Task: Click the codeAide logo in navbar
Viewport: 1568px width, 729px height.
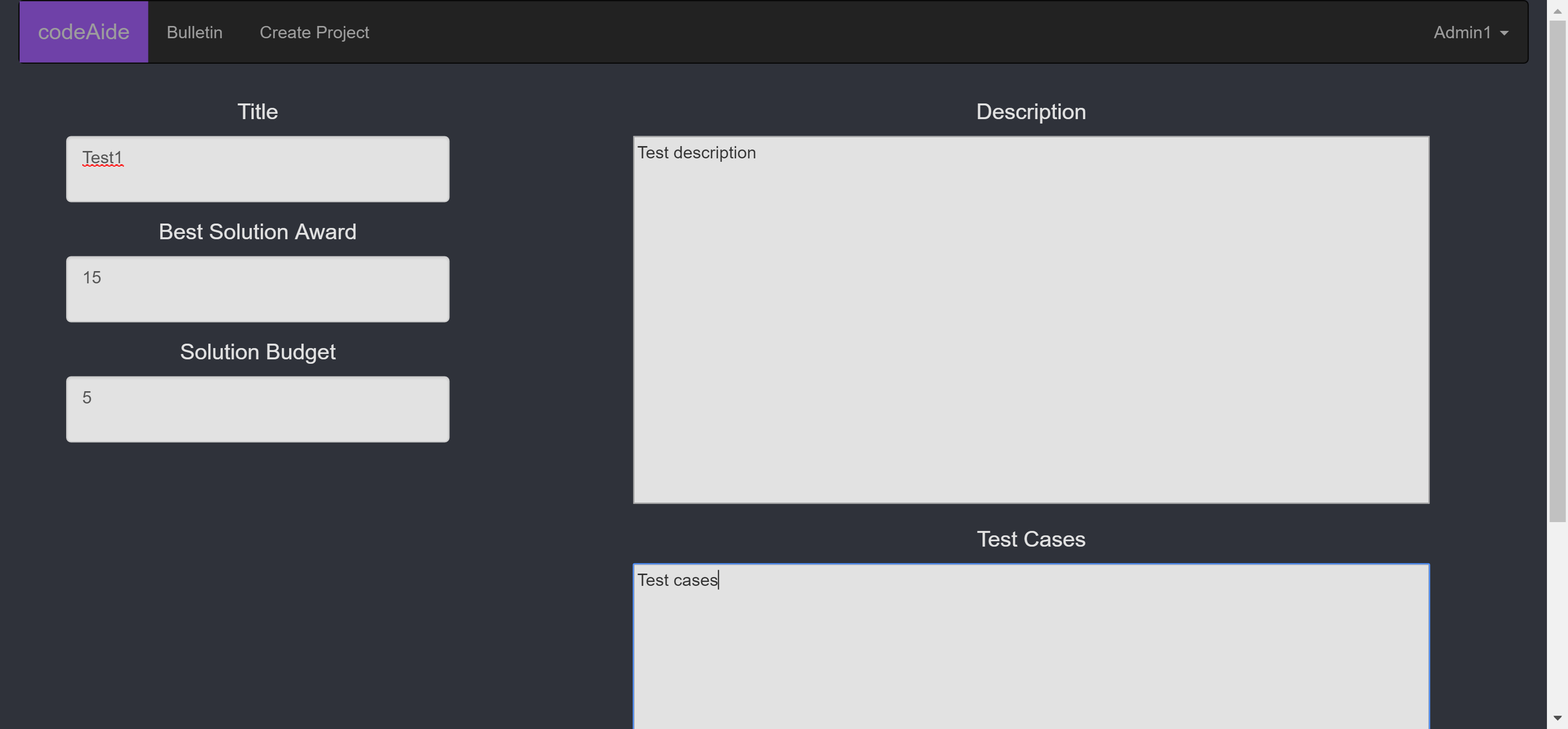Action: point(83,32)
